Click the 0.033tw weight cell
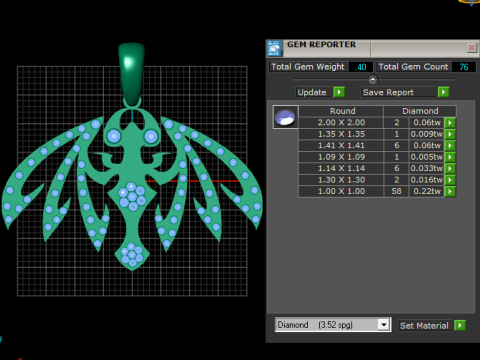The width and height of the screenshot is (480, 360). [x=427, y=168]
